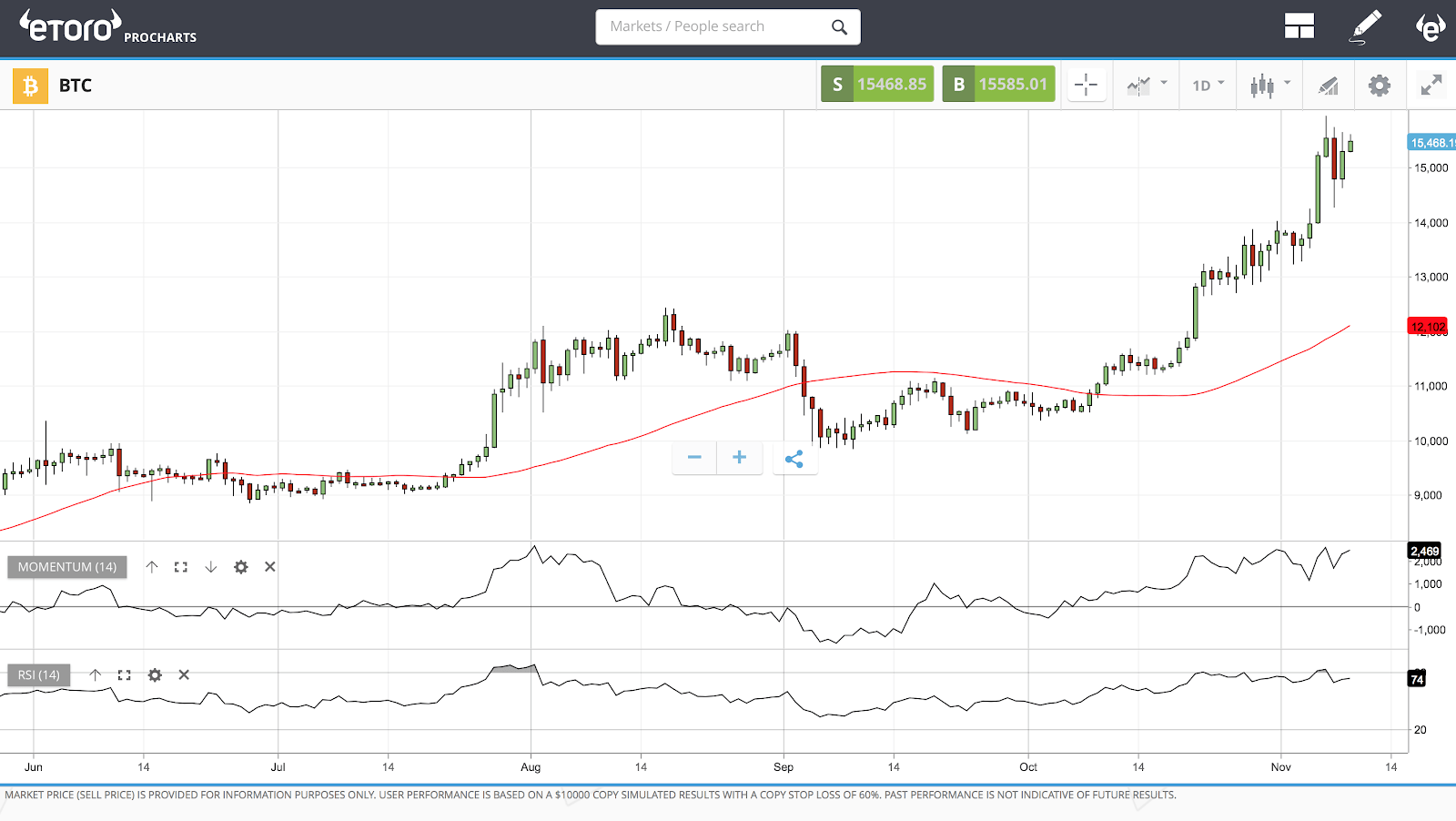
Task: Maximize the MOMENTUM (14) sub-chart
Action: (180, 566)
